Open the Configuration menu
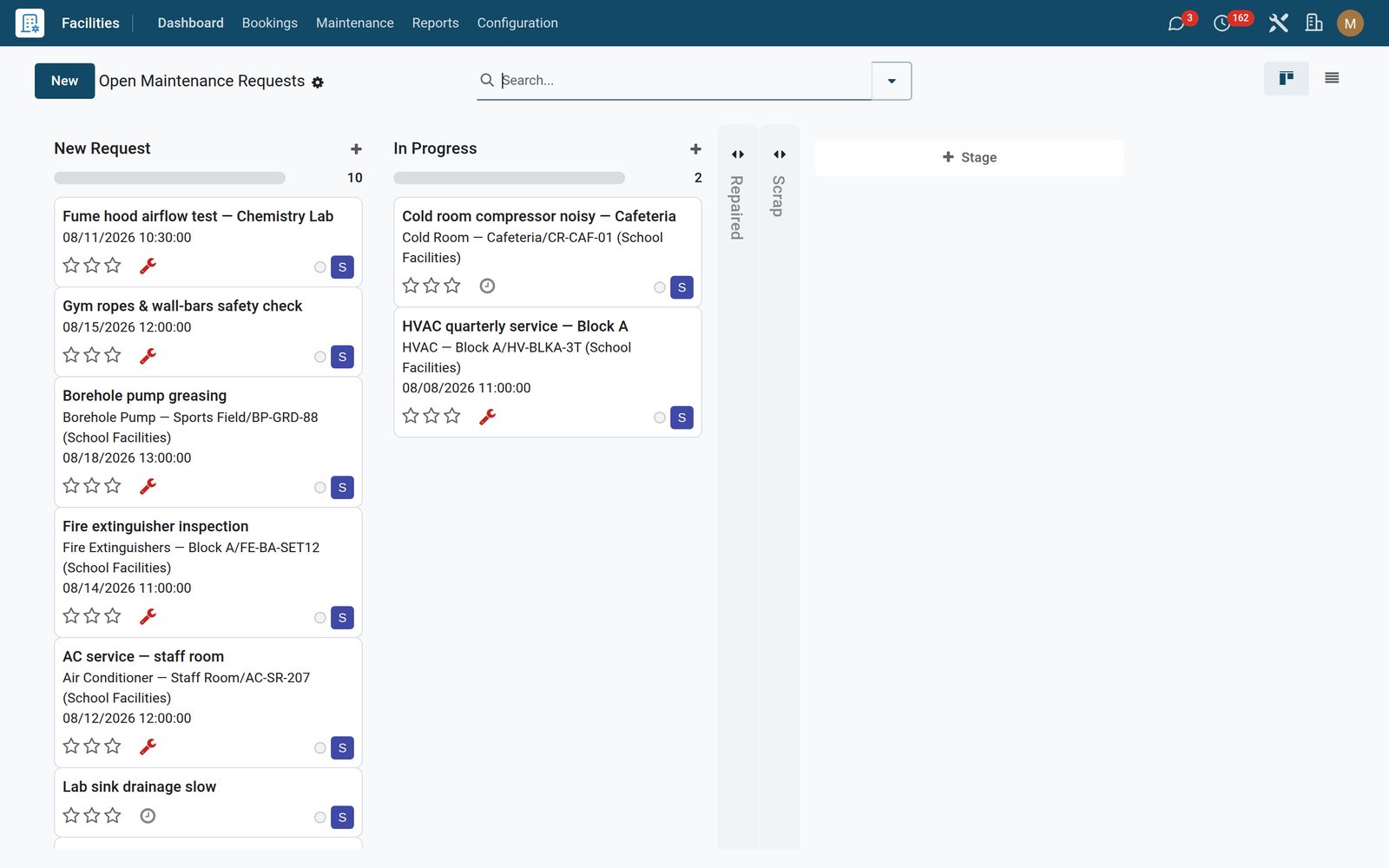Screen dimensions: 1389x868 pos(517,23)
